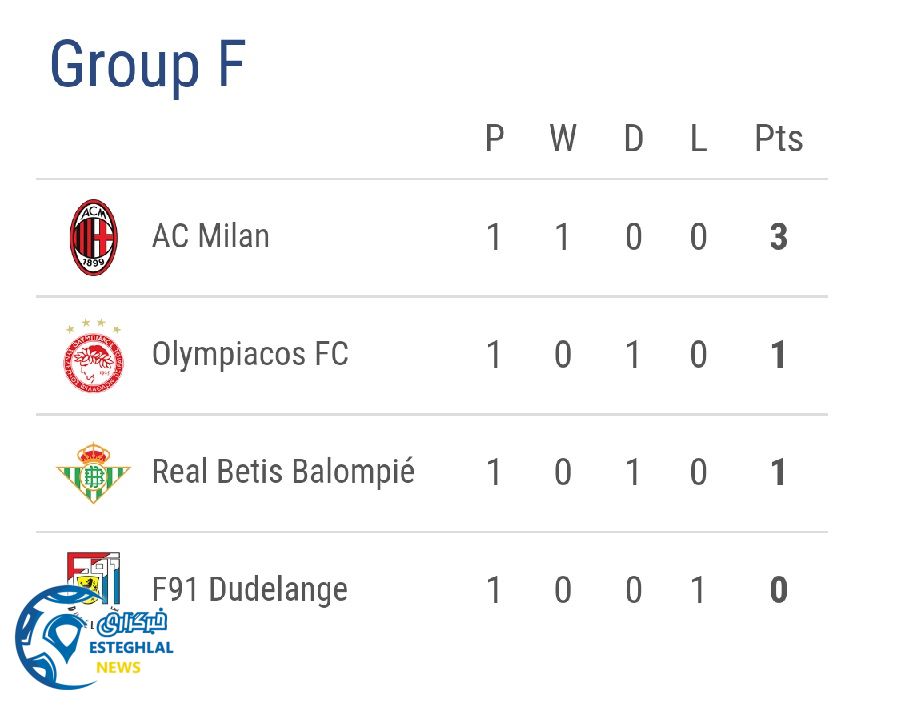Click the L column header
The image size is (900, 716).
click(x=698, y=139)
